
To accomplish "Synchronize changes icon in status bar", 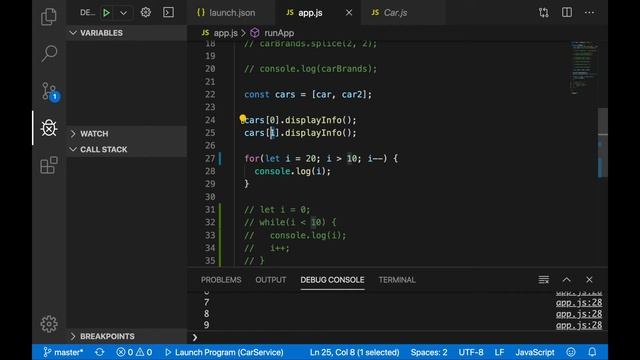I will [100, 352].
